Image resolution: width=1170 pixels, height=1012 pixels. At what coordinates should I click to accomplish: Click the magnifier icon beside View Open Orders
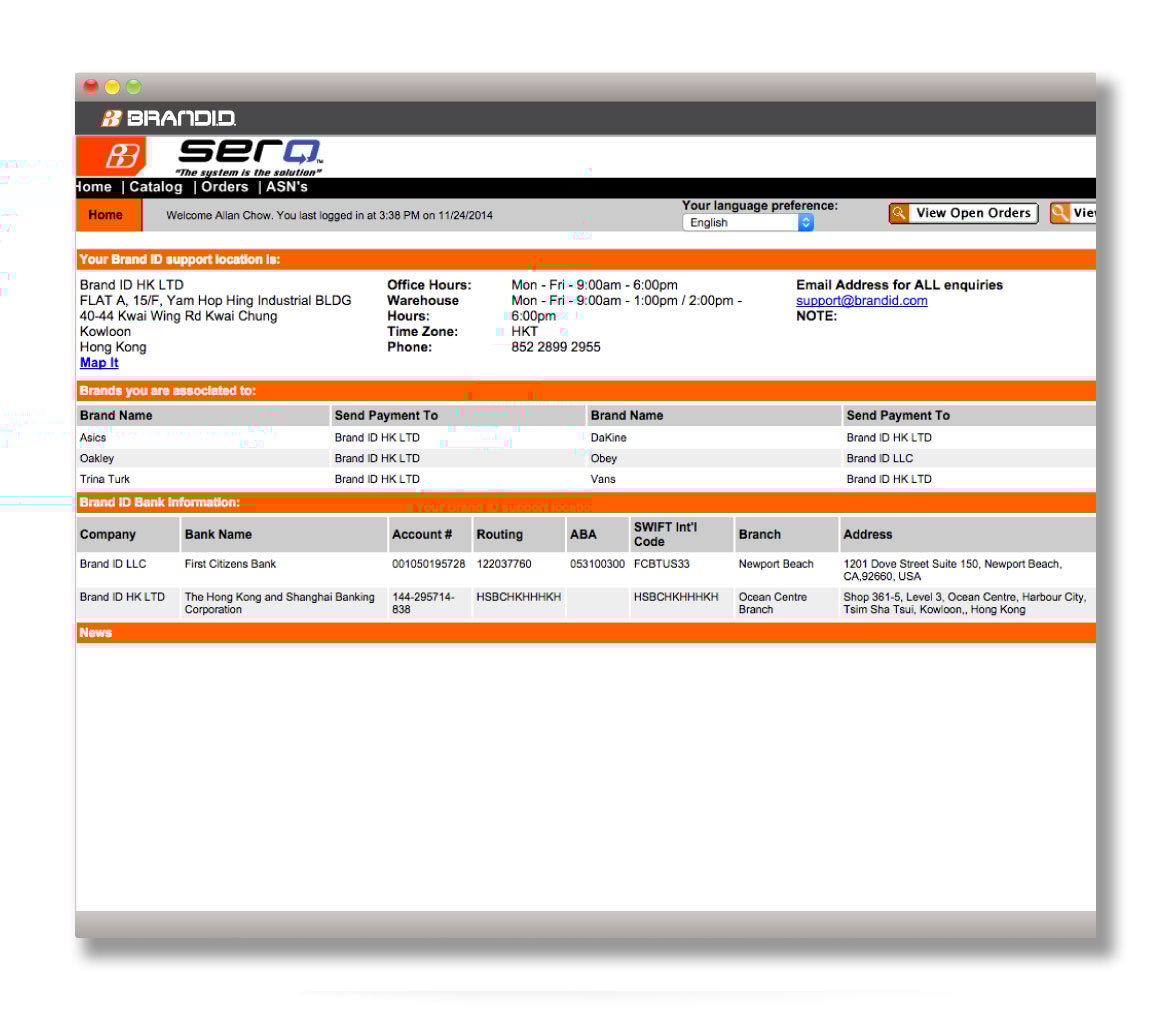pos(899,213)
